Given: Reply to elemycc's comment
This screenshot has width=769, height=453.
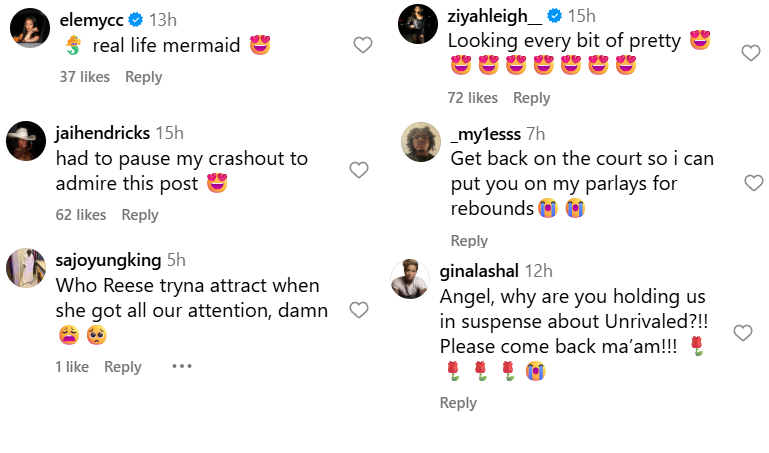Looking at the screenshot, I should click(x=143, y=77).
